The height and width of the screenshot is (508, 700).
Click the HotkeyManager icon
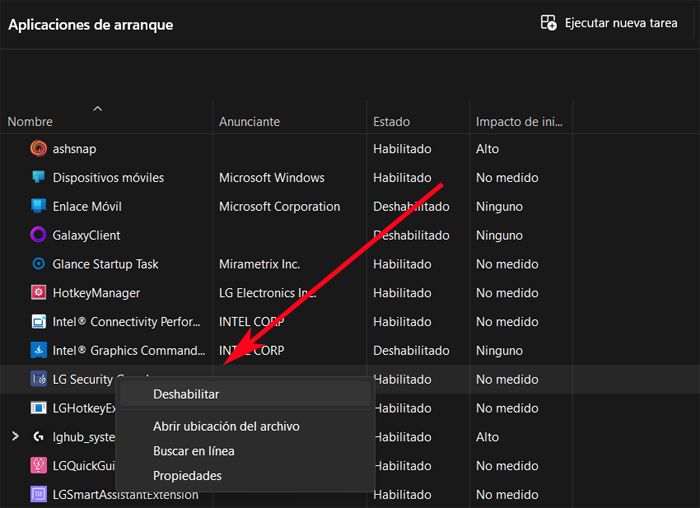click(x=38, y=292)
